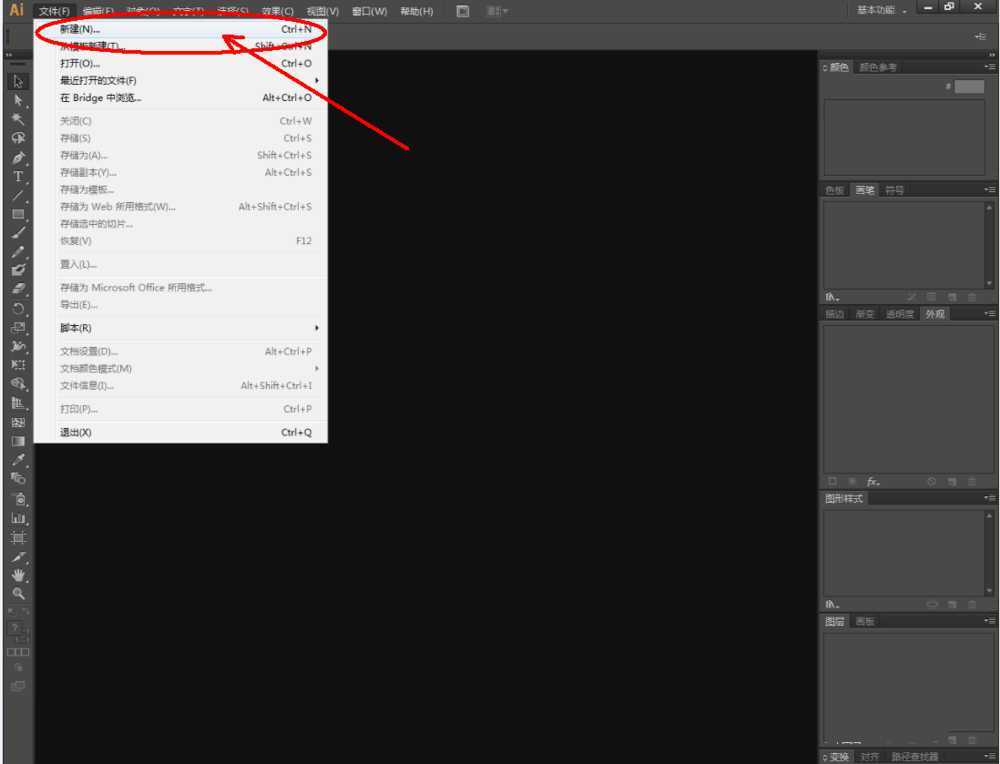
Task: Click the fx add effect icon
Action: click(x=873, y=482)
